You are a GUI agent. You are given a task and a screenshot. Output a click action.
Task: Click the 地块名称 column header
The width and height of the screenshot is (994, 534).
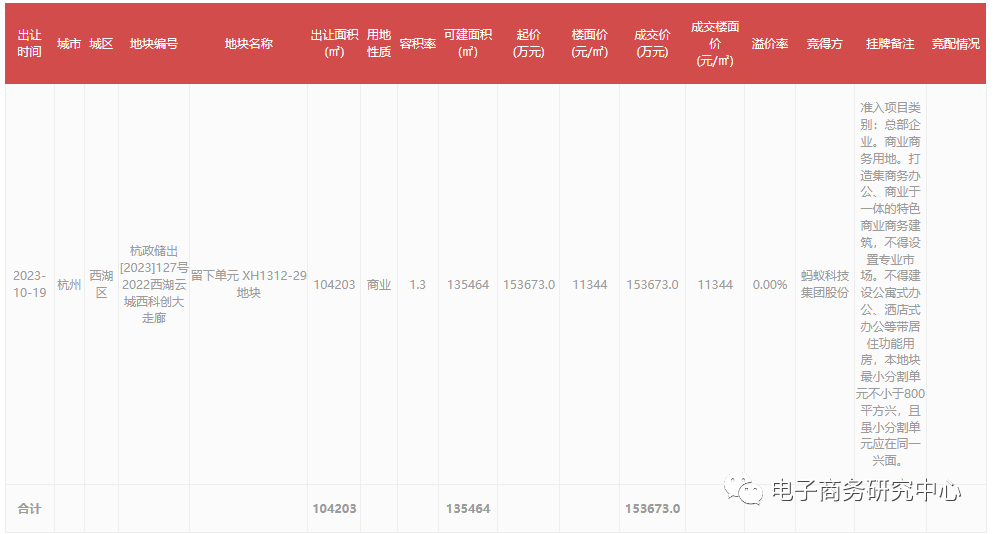coord(248,44)
